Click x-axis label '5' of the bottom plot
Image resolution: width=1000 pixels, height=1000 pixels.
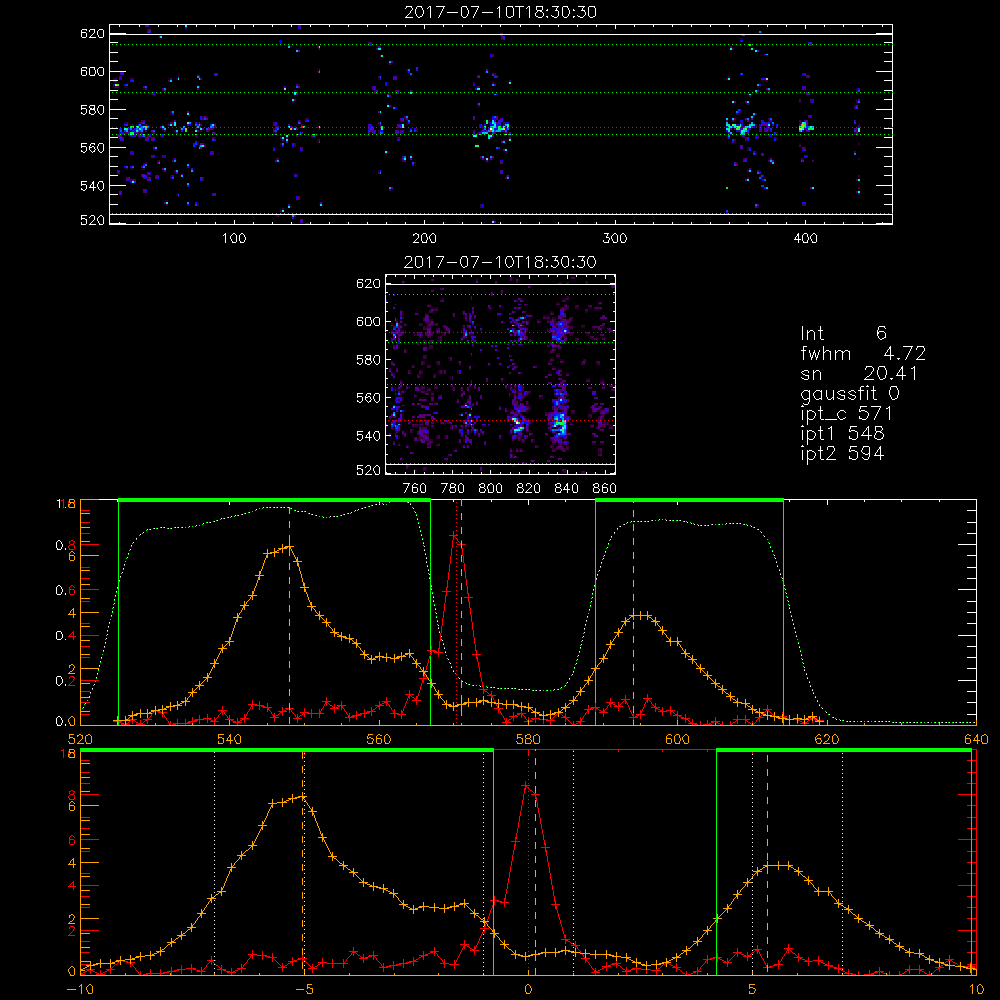tap(753, 989)
